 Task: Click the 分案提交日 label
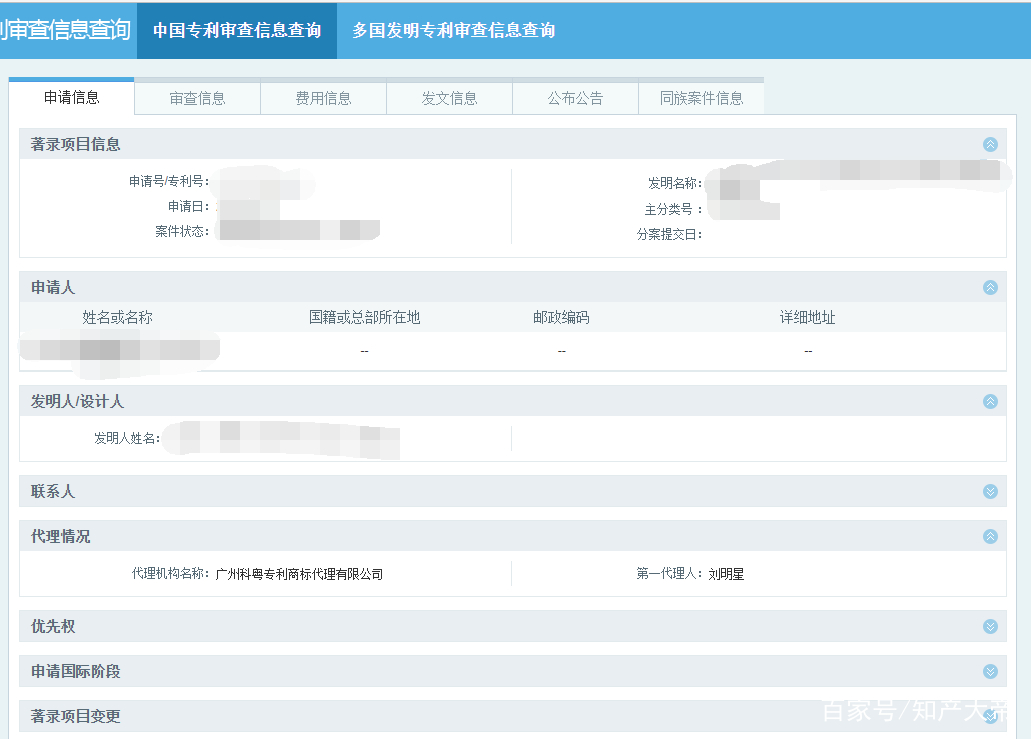[669, 235]
